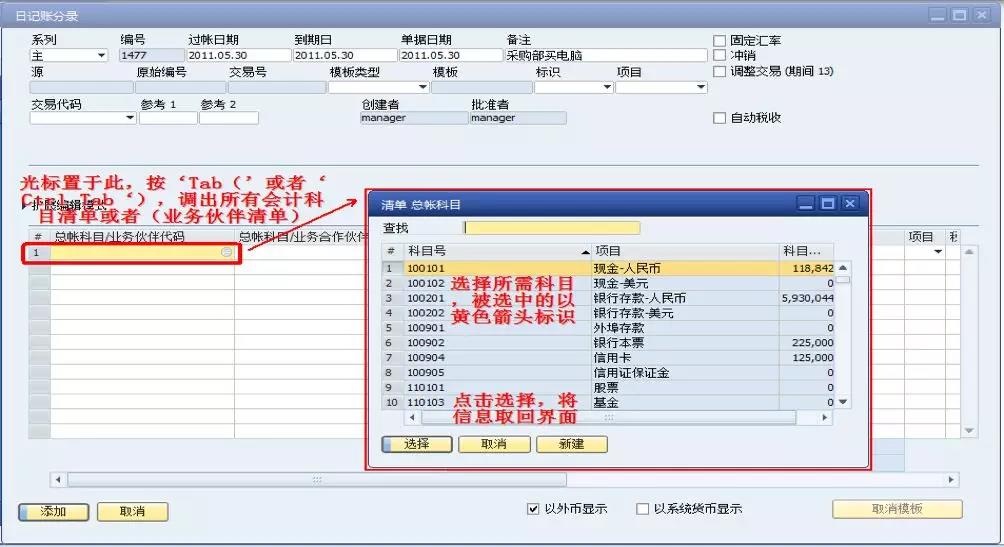The width and height of the screenshot is (1004, 547).
Task: Maximize the 清单 总帐科目 dialog
Action: (x=828, y=204)
